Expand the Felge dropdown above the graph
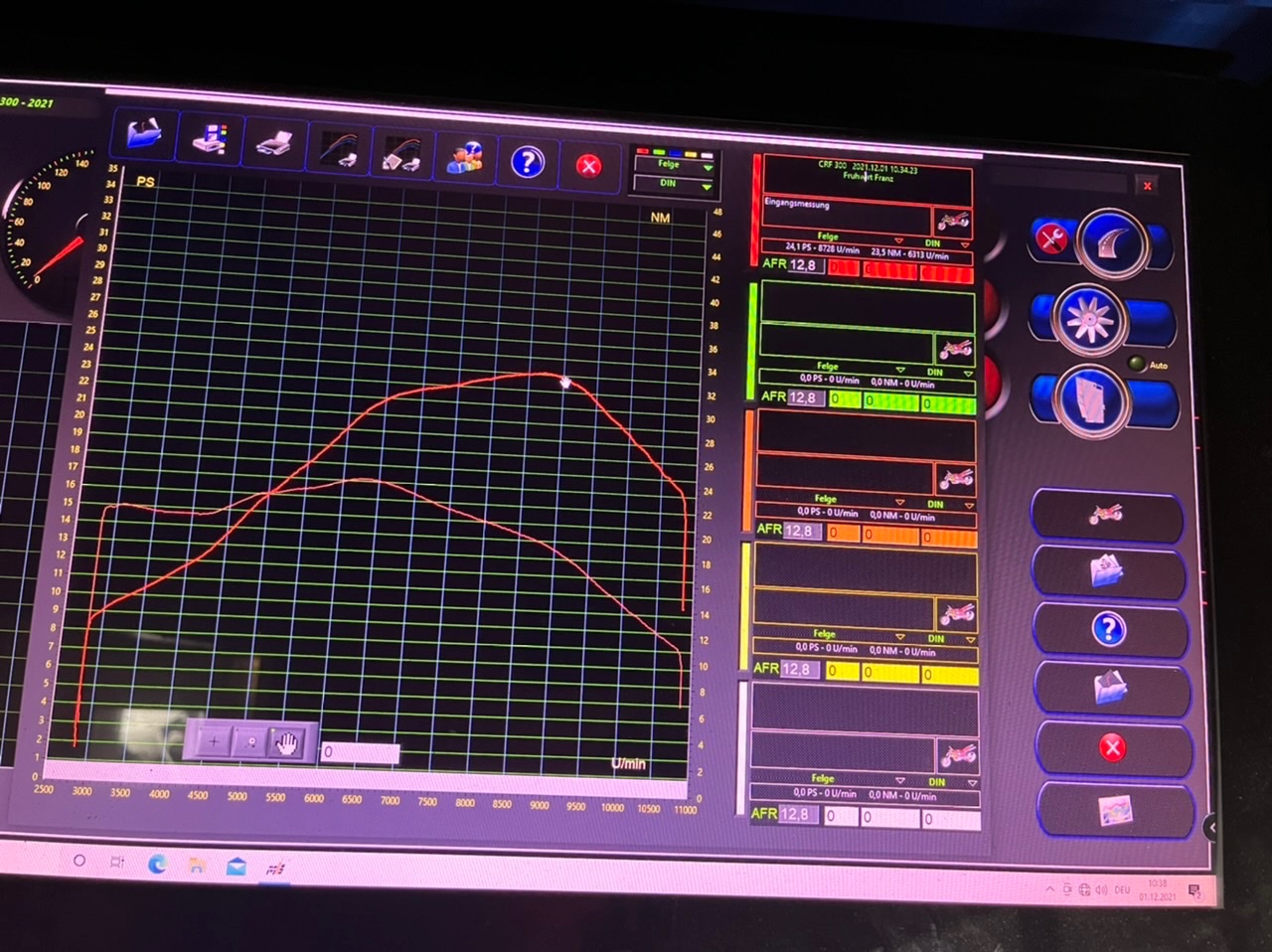The image size is (1272, 952). click(676, 165)
